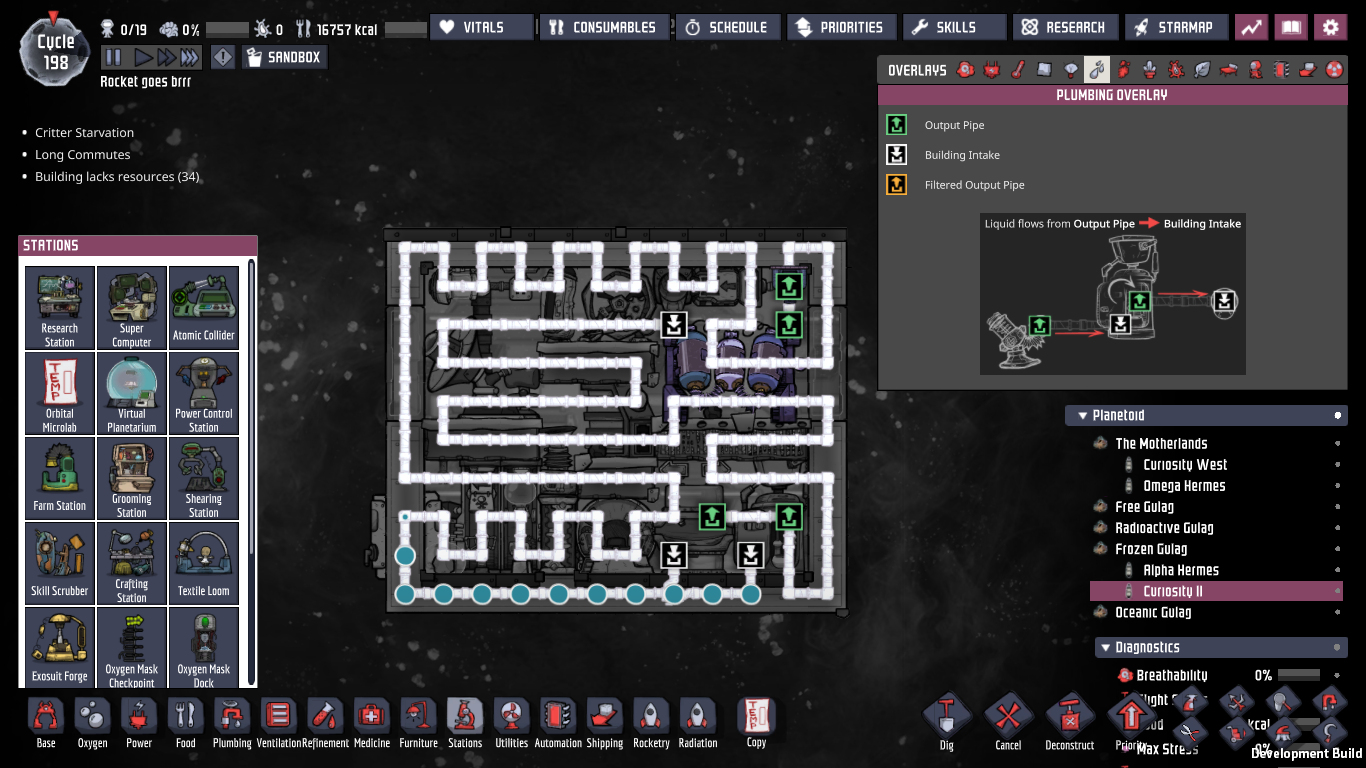Select the Power overlay icon
1366x768 pixels.
pyautogui.click(x=992, y=70)
